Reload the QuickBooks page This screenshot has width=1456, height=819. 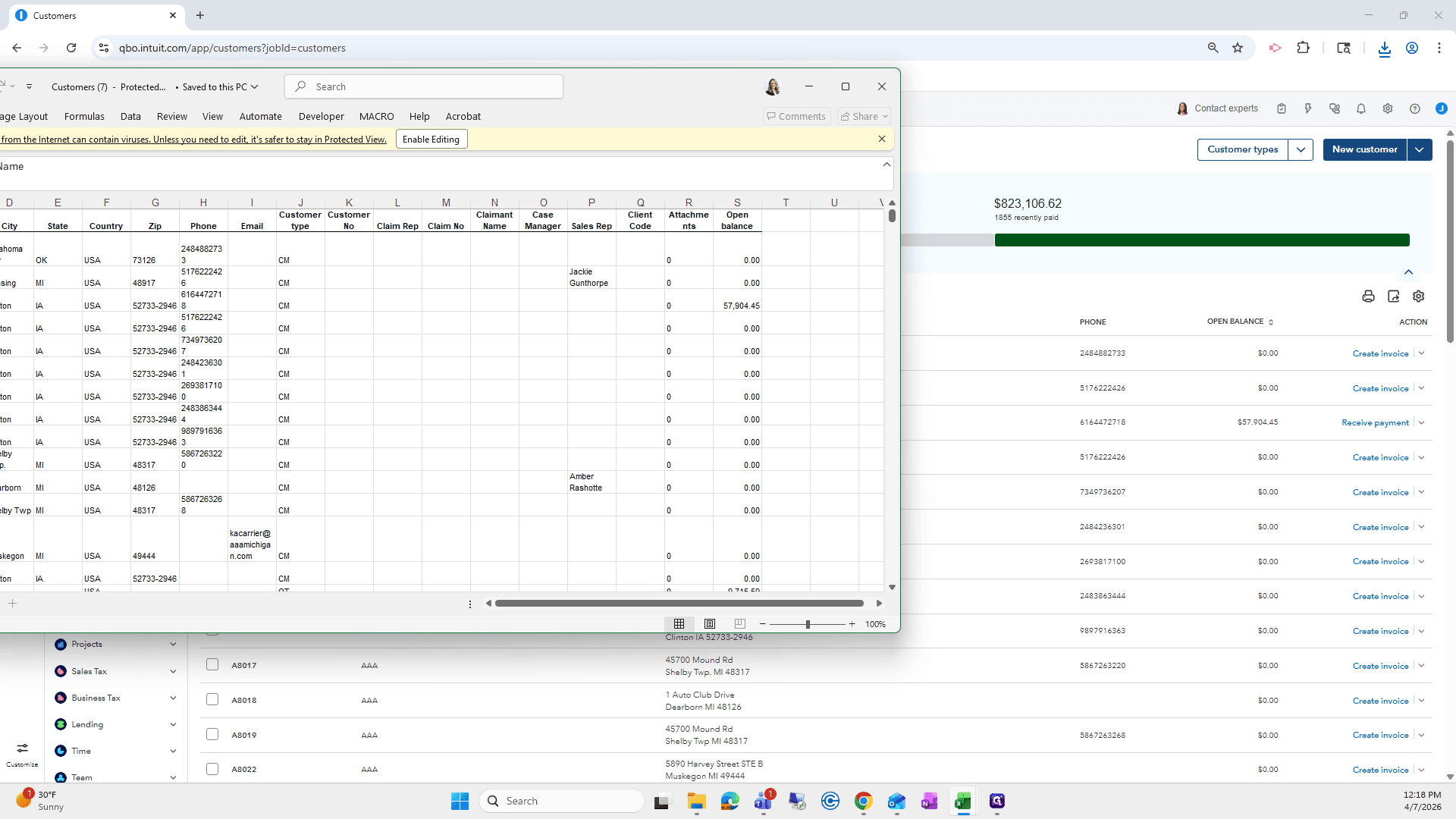[71, 48]
